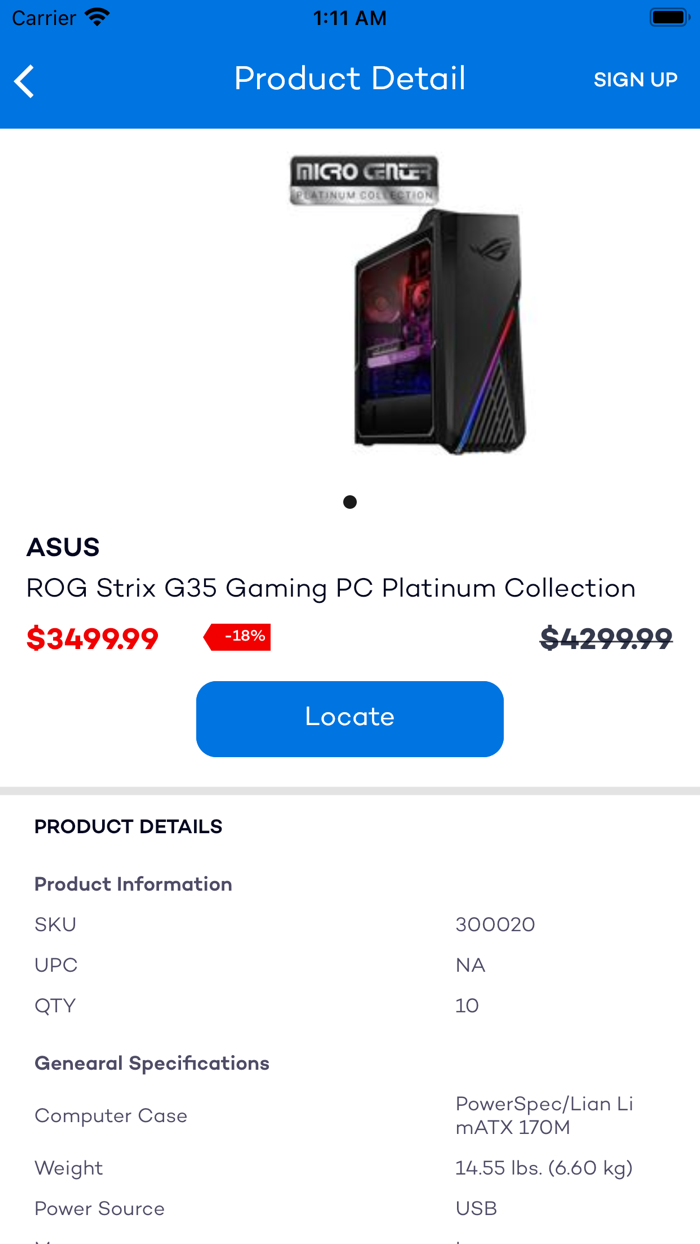Tap the Wi-Fi icon in status bar

coord(97,17)
